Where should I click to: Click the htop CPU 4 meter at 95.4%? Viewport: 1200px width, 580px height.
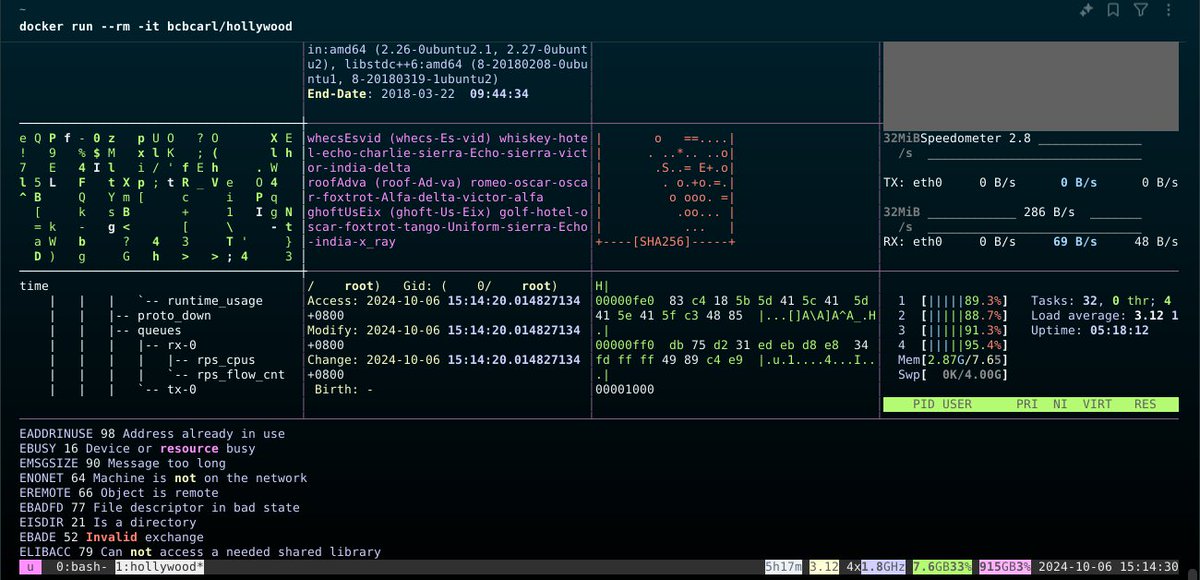[x=953, y=345]
